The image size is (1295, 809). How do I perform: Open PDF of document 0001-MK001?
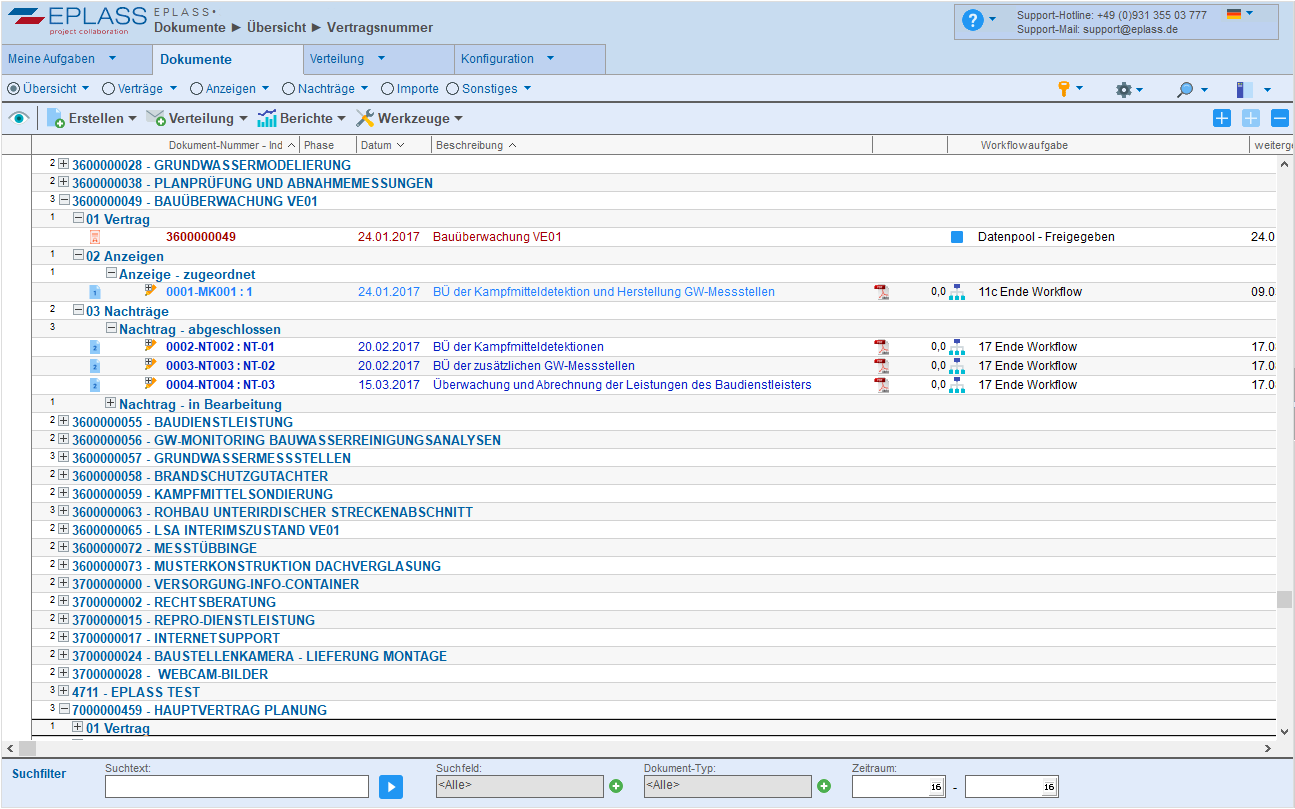(x=881, y=292)
